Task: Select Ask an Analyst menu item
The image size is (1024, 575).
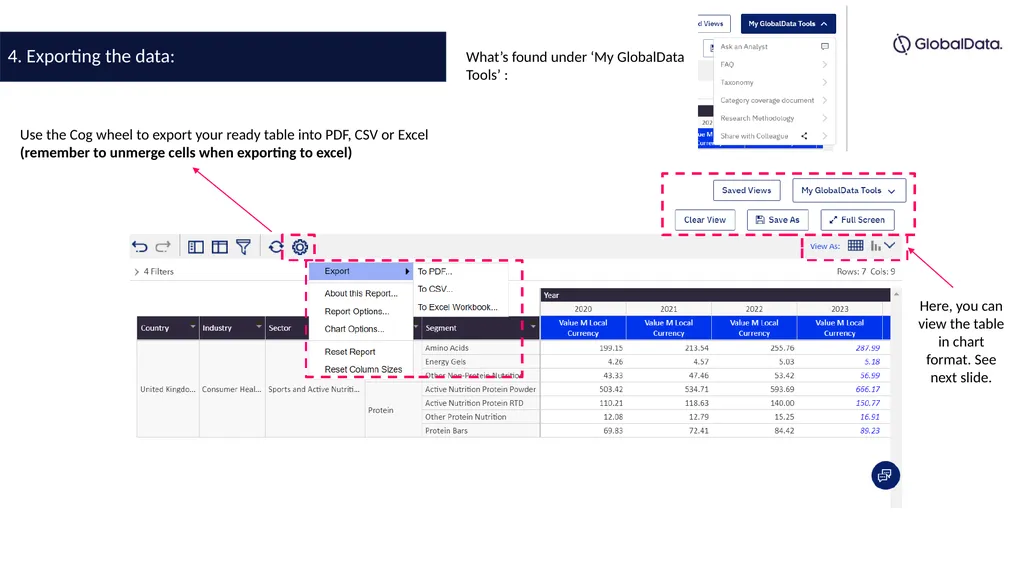Action: pyautogui.click(x=744, y=46)
